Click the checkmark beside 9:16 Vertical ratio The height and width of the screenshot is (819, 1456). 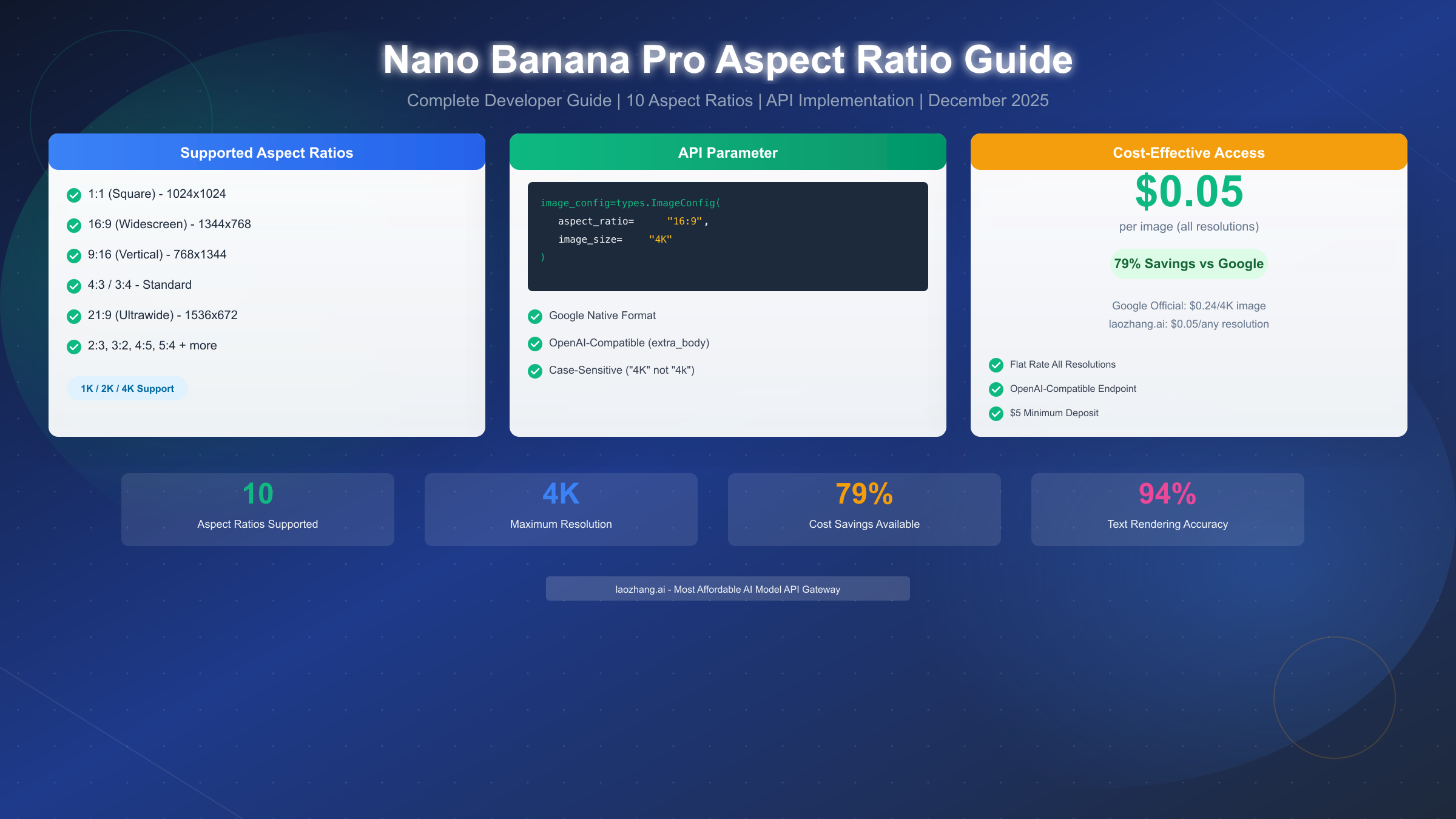pyautogui.click(x=74, y=255)
